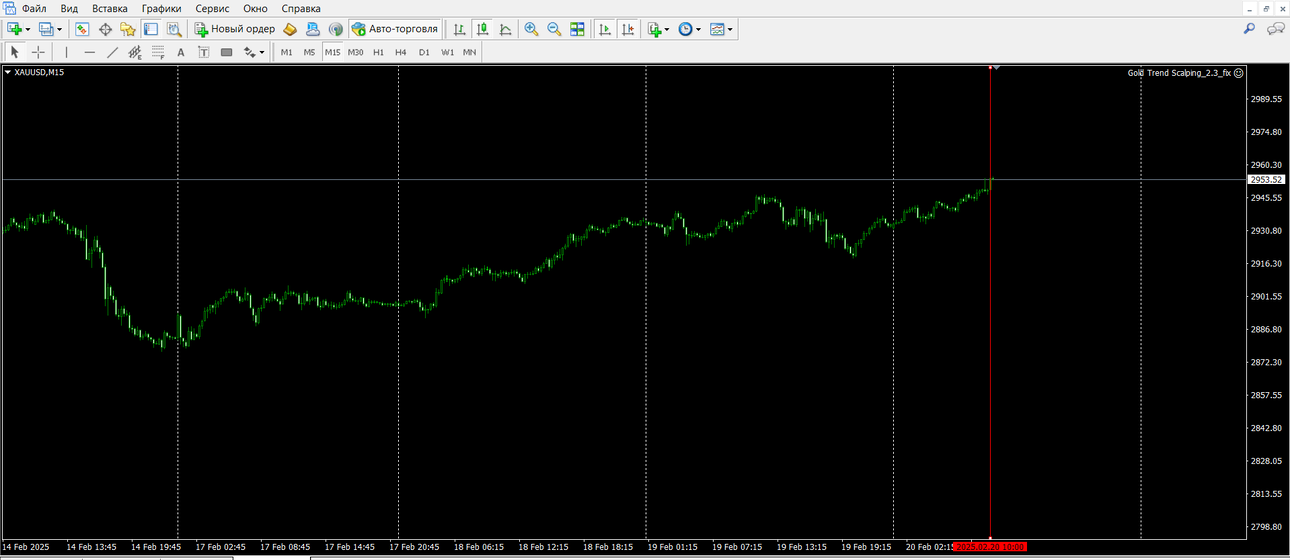
Task: Open the Strategy Tester magnifier icon
Action: point(174,29)
